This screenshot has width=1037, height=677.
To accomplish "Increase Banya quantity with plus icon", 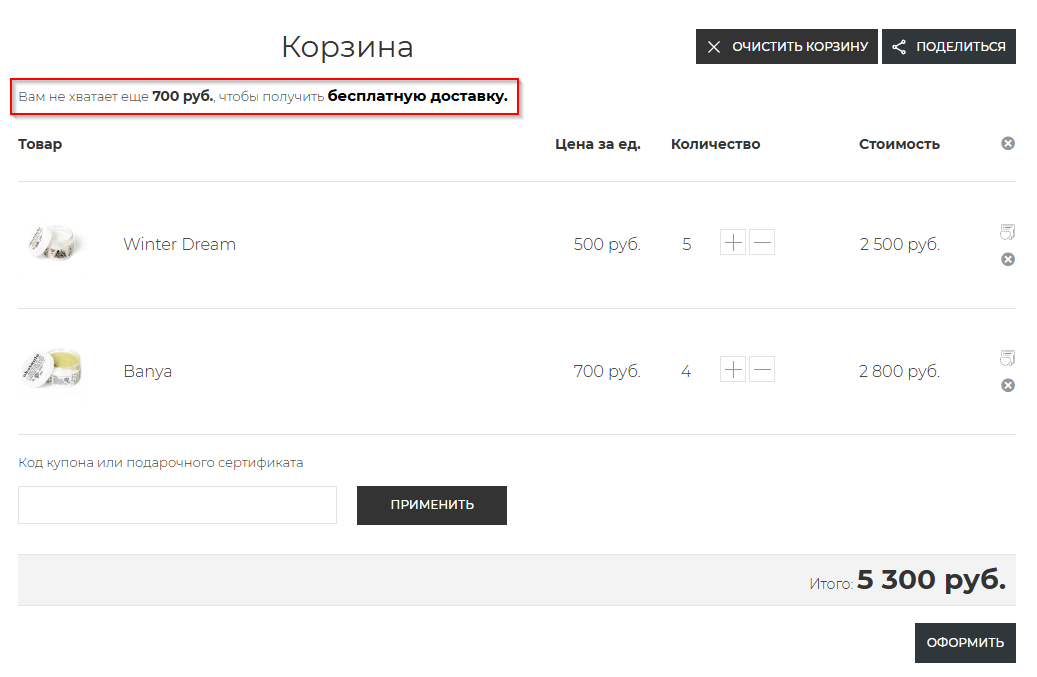I will pyautogui.click(x=733, y=370).
